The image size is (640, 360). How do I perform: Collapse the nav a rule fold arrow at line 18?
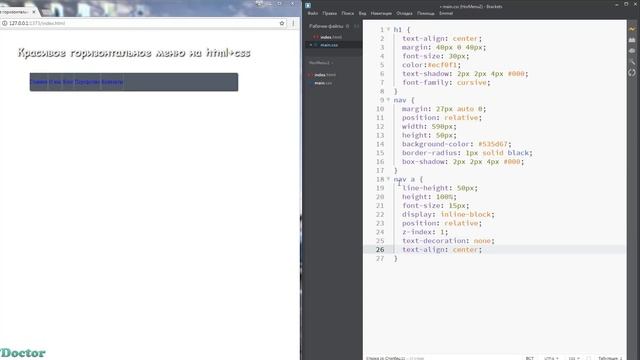click(x=388, y=179)
